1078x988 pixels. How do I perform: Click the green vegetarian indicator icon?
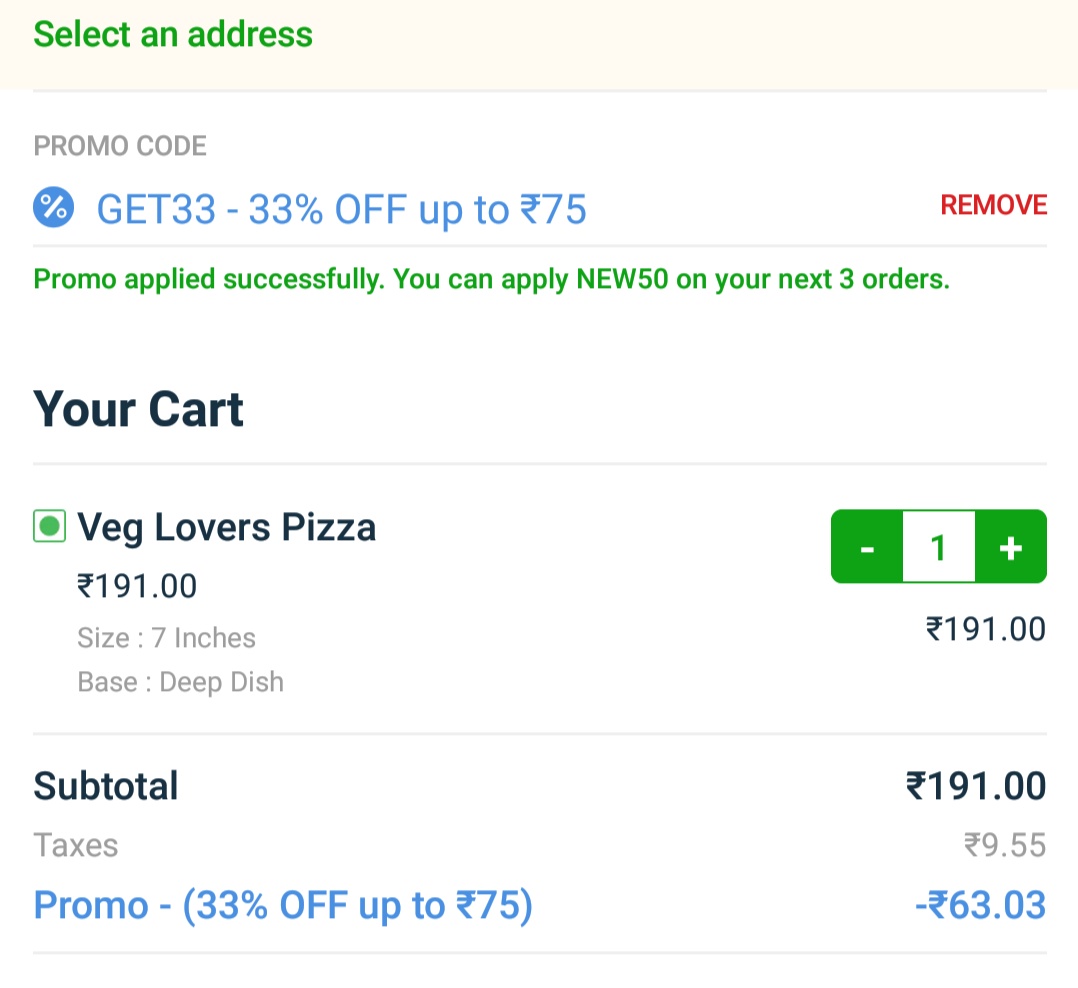coord(50,526)
